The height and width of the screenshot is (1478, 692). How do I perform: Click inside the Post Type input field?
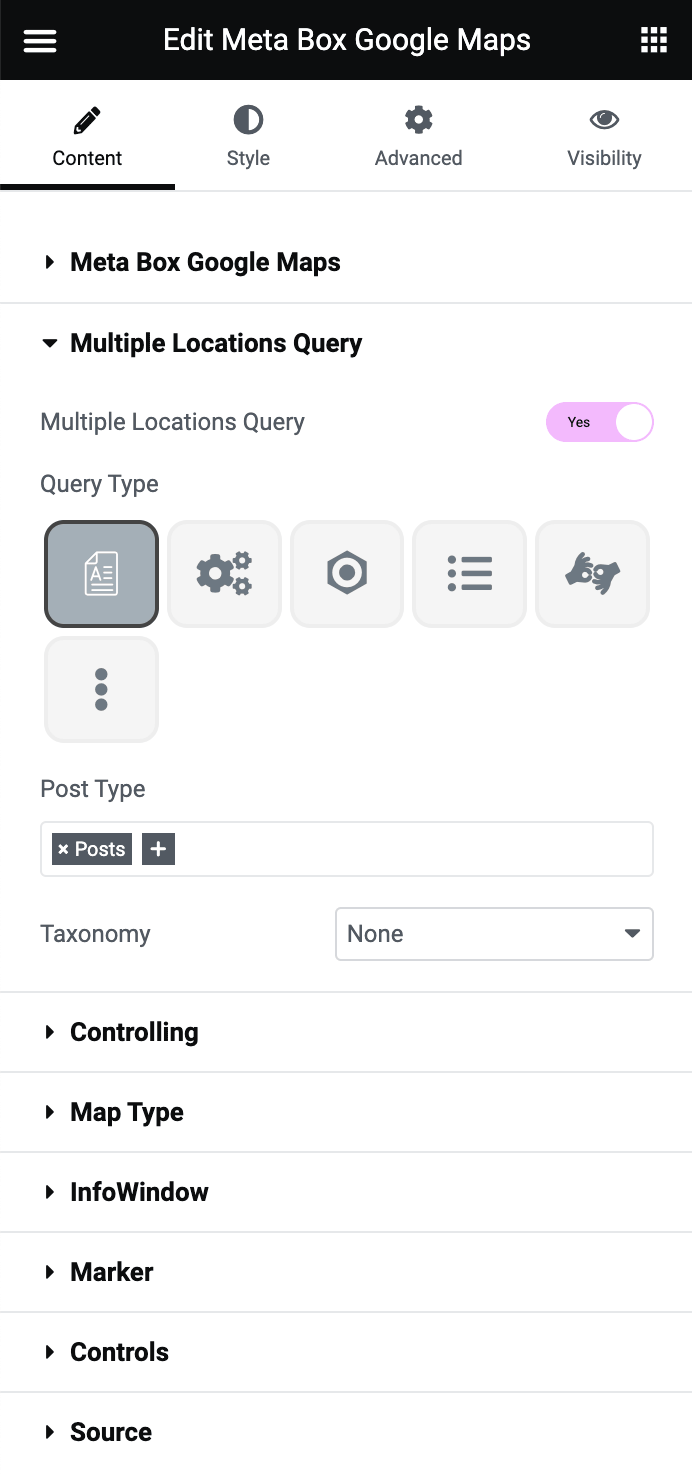tap(400, 848)
